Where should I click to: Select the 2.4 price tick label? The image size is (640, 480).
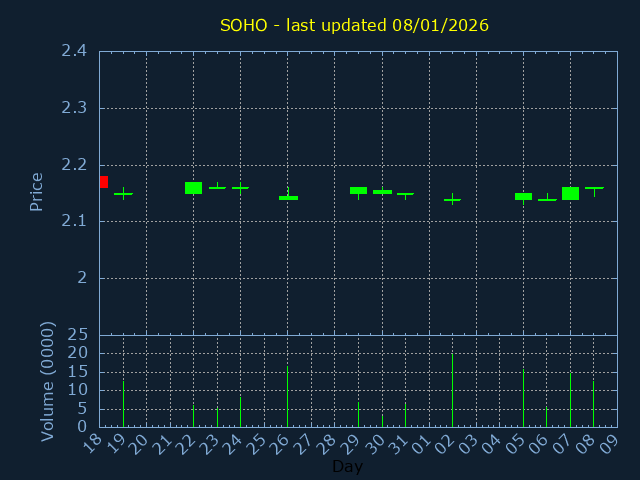point(72,51)
